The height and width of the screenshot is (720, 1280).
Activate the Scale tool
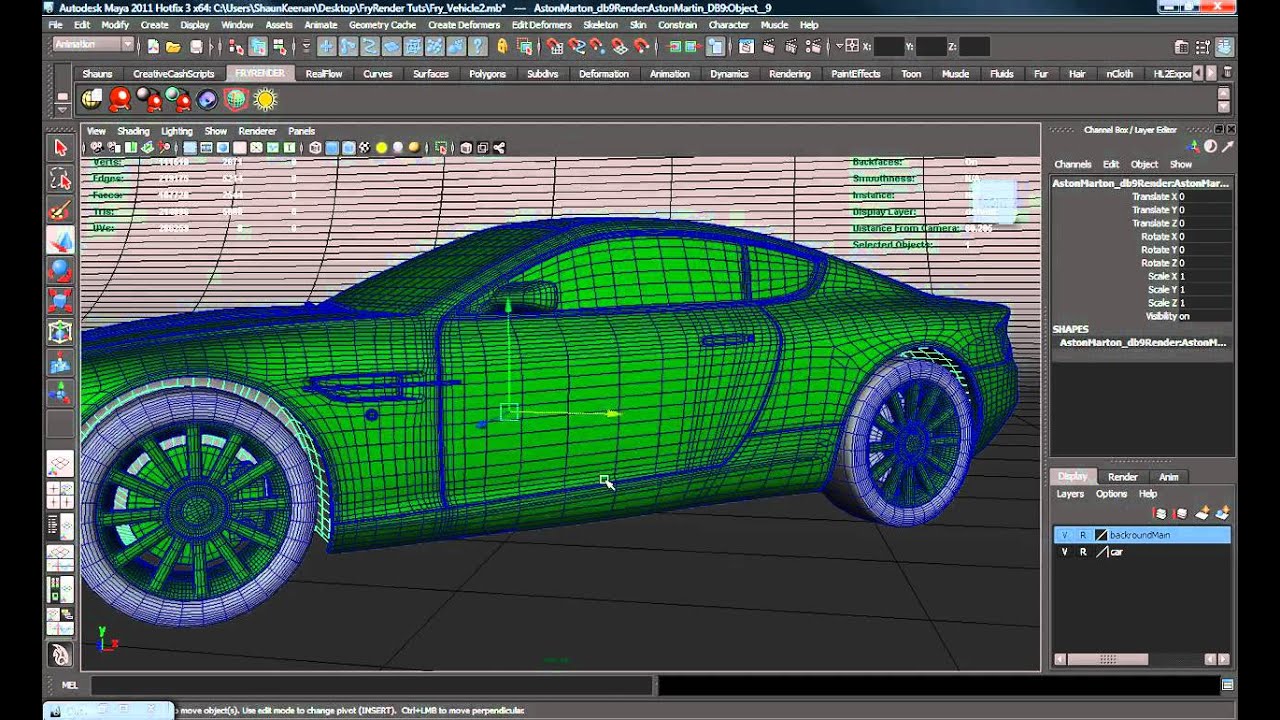click(60, 302)
